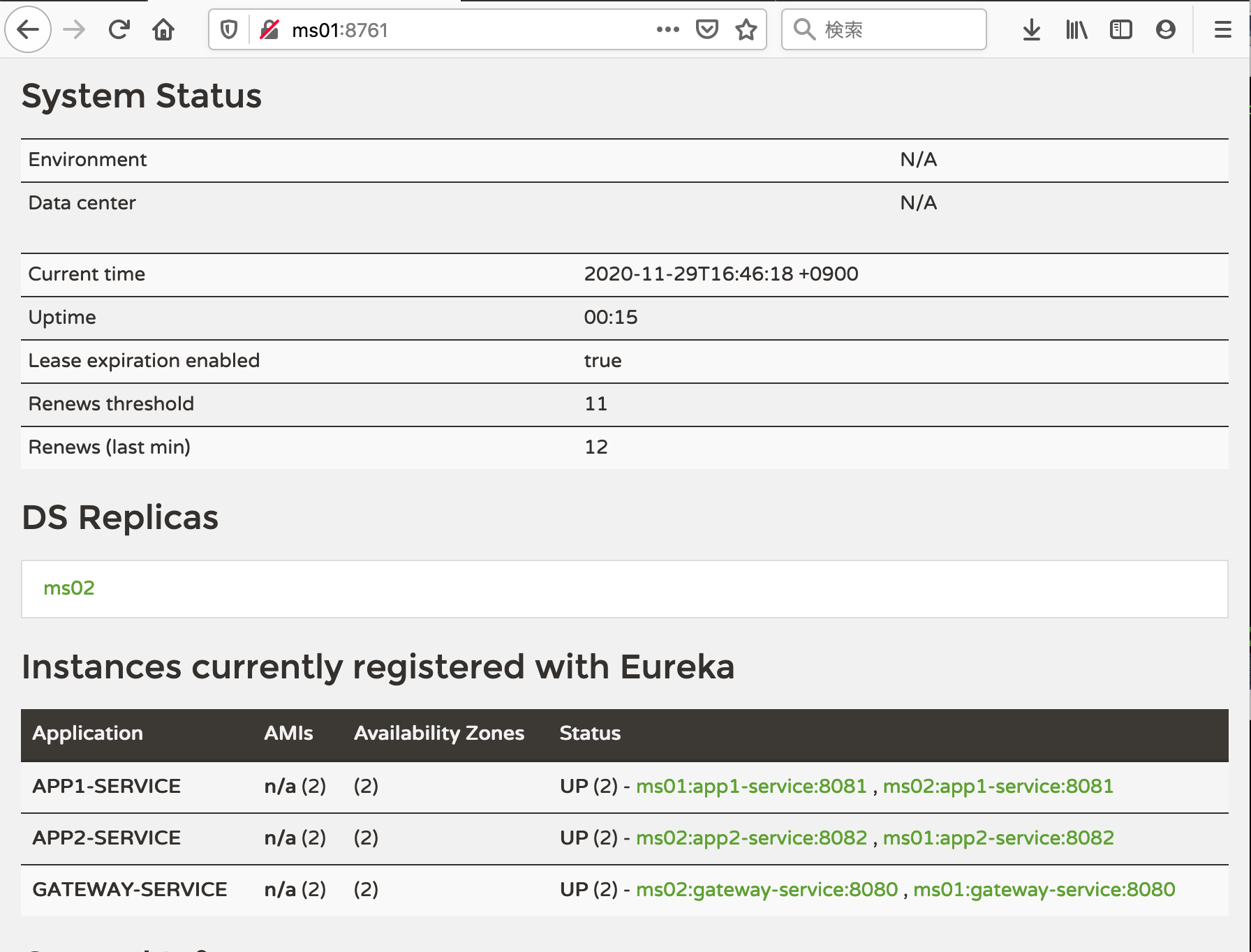
Task: Select the GATEWAY-SERVICE application cell
Action: coord(130,889)
